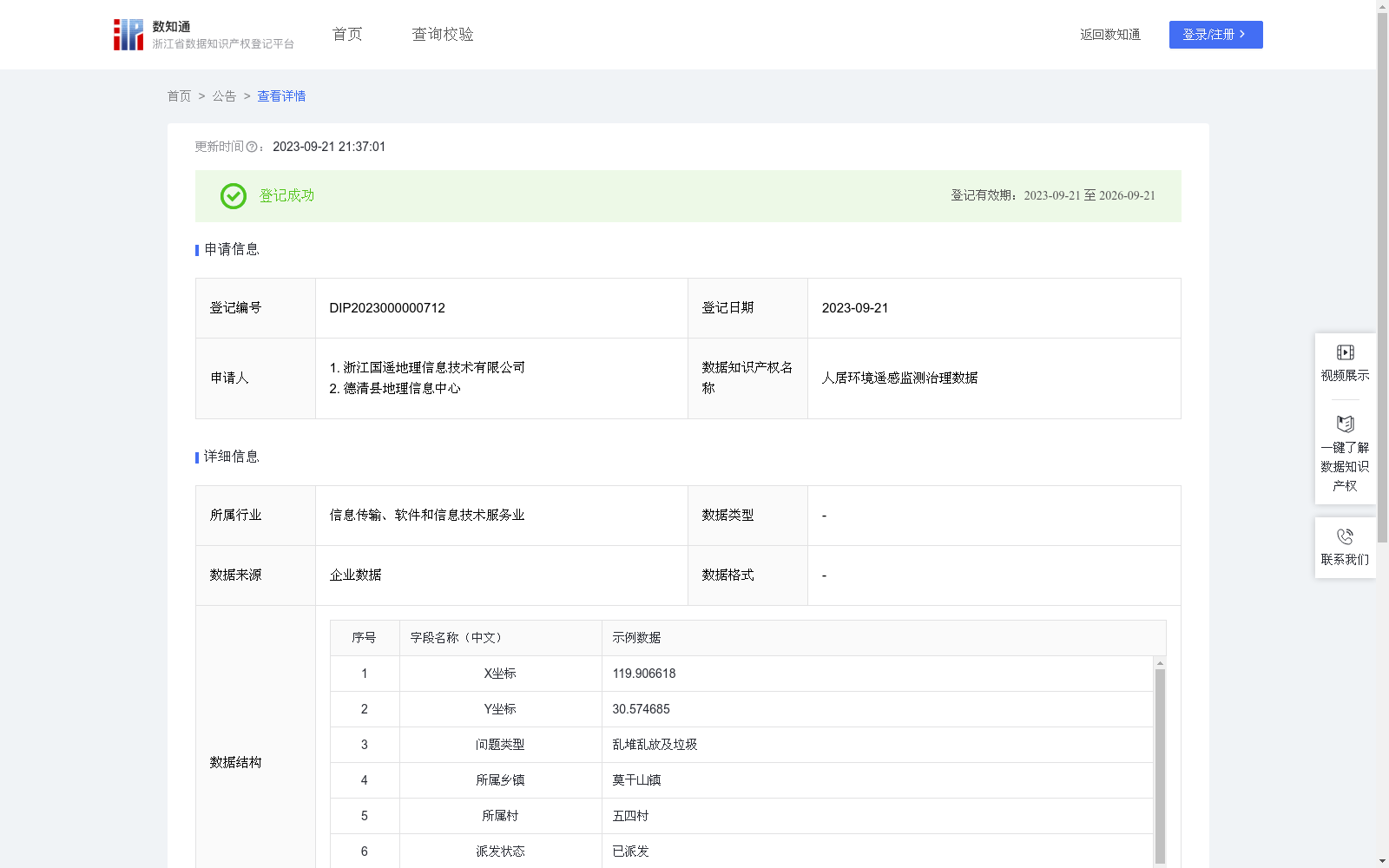Click the inner table scroll up arrow
Screen dimensions: 1389x868
pyautogui.click(x=1160, y=663)
